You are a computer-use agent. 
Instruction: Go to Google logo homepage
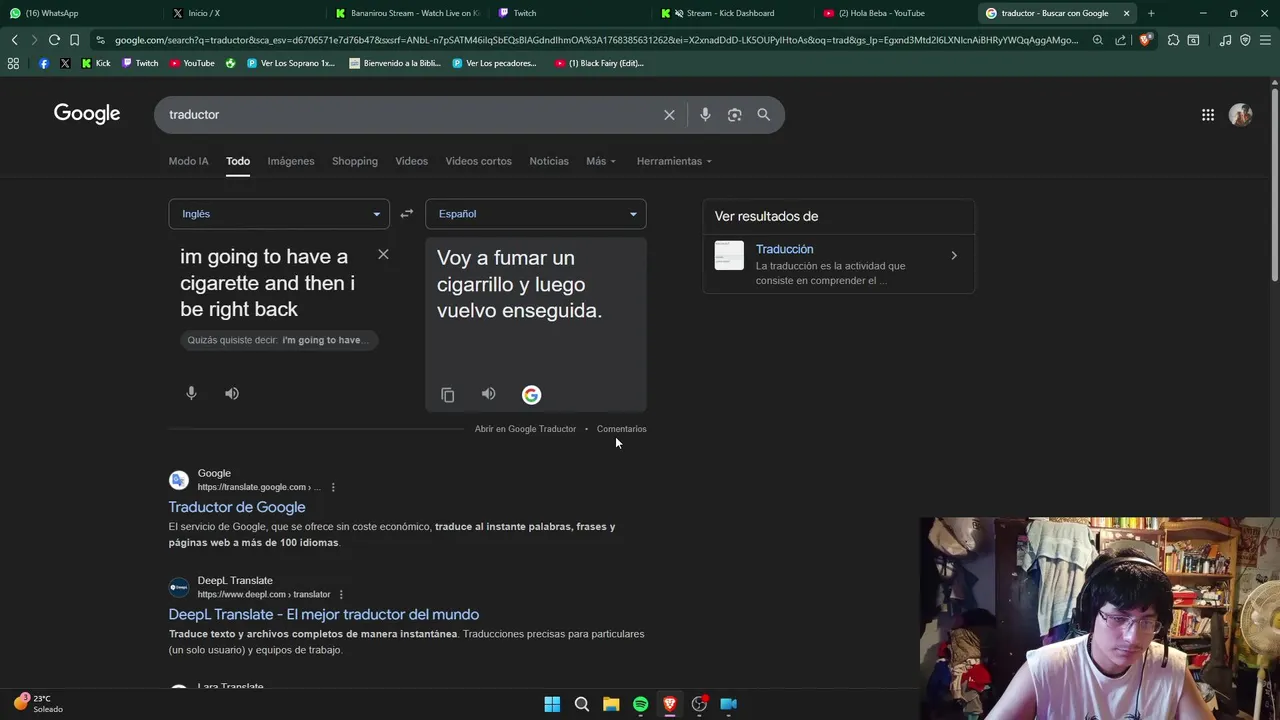coord(87,114)
